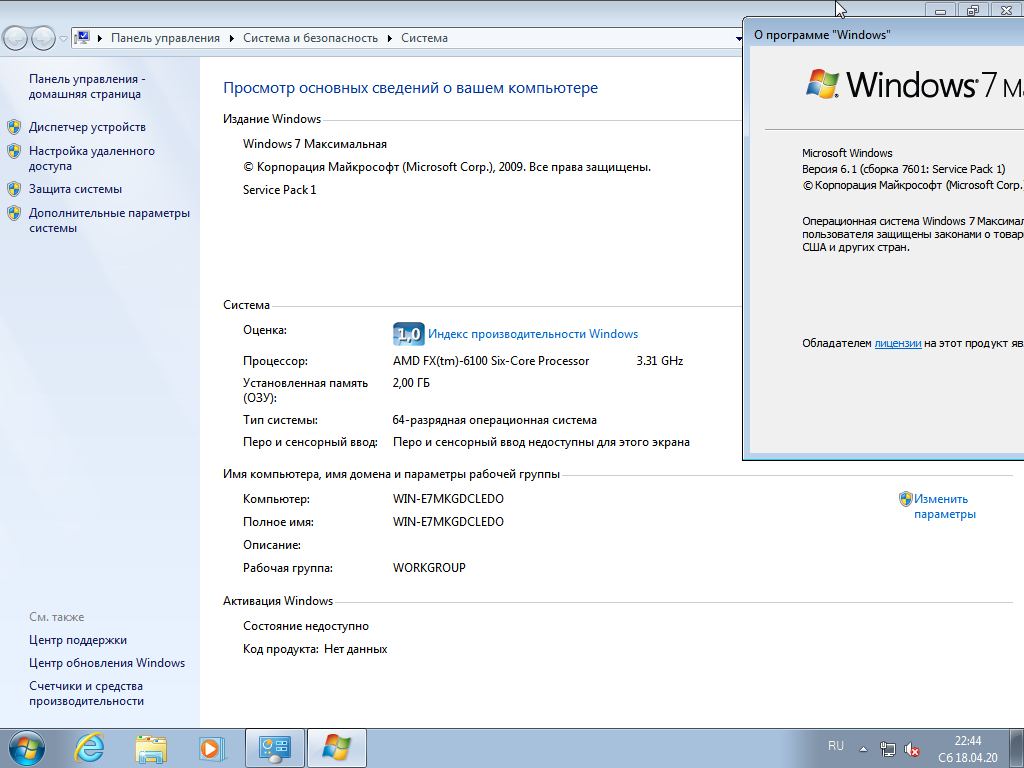Show hidden tray icons arrow
The height and width of the screenshot is (768, 1024).
(x=863, y=749)
